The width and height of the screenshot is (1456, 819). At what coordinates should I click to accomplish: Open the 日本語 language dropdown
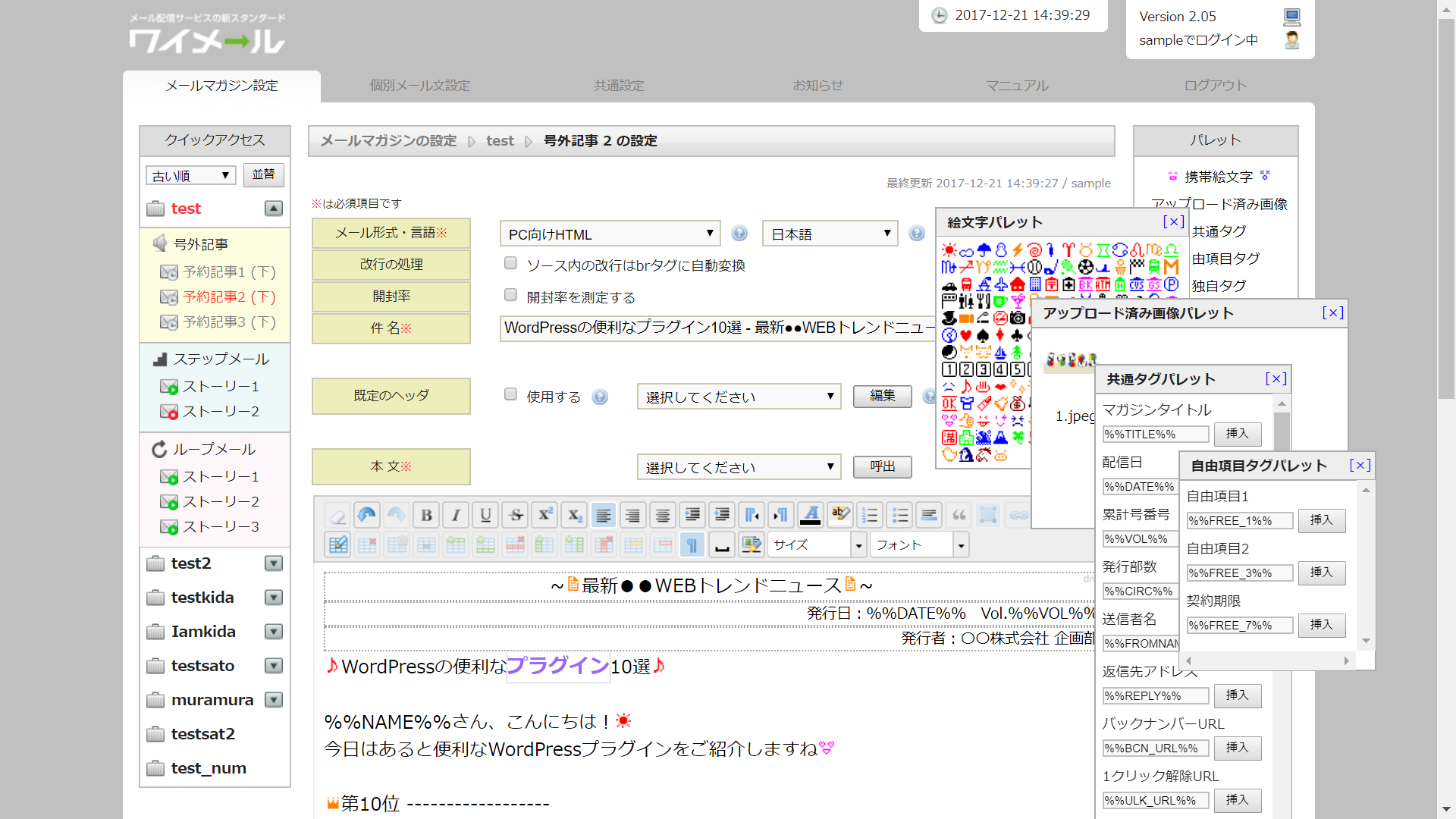pos(829,234)
